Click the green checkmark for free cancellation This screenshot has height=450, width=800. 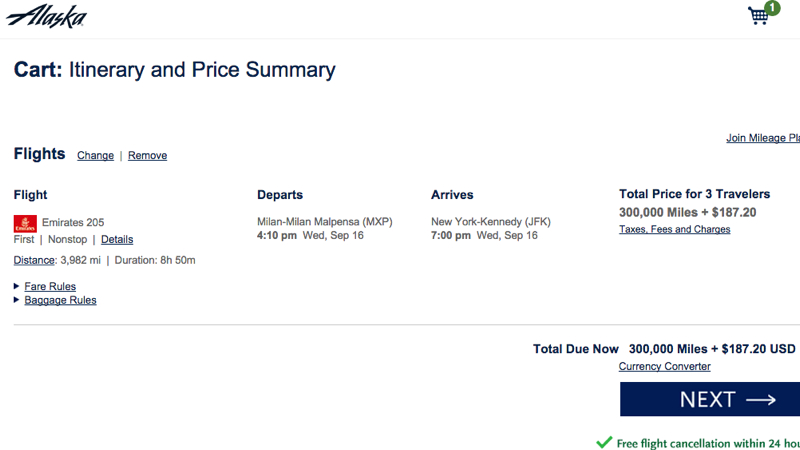(x=604, y=442)
